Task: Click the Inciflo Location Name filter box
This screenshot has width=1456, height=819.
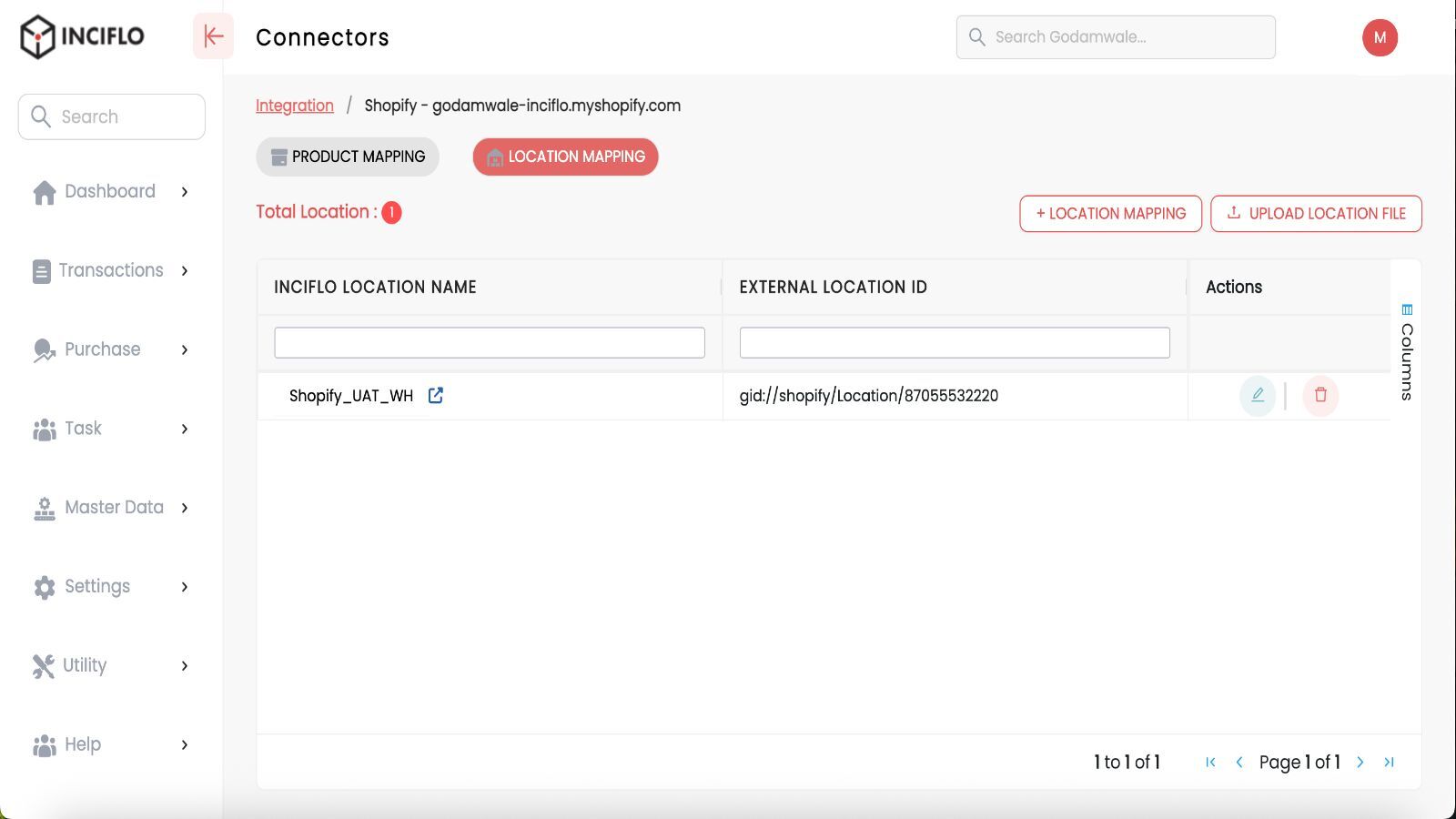Action: click(490, 343)
